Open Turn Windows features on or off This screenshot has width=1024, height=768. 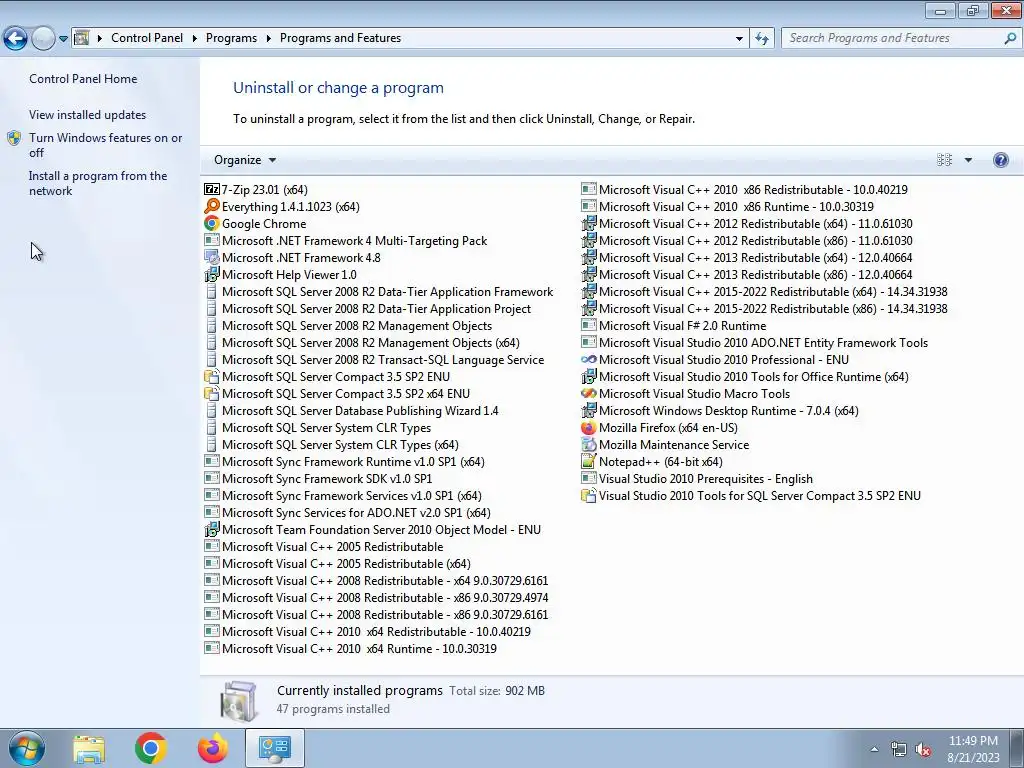click(x=105, y=145)
